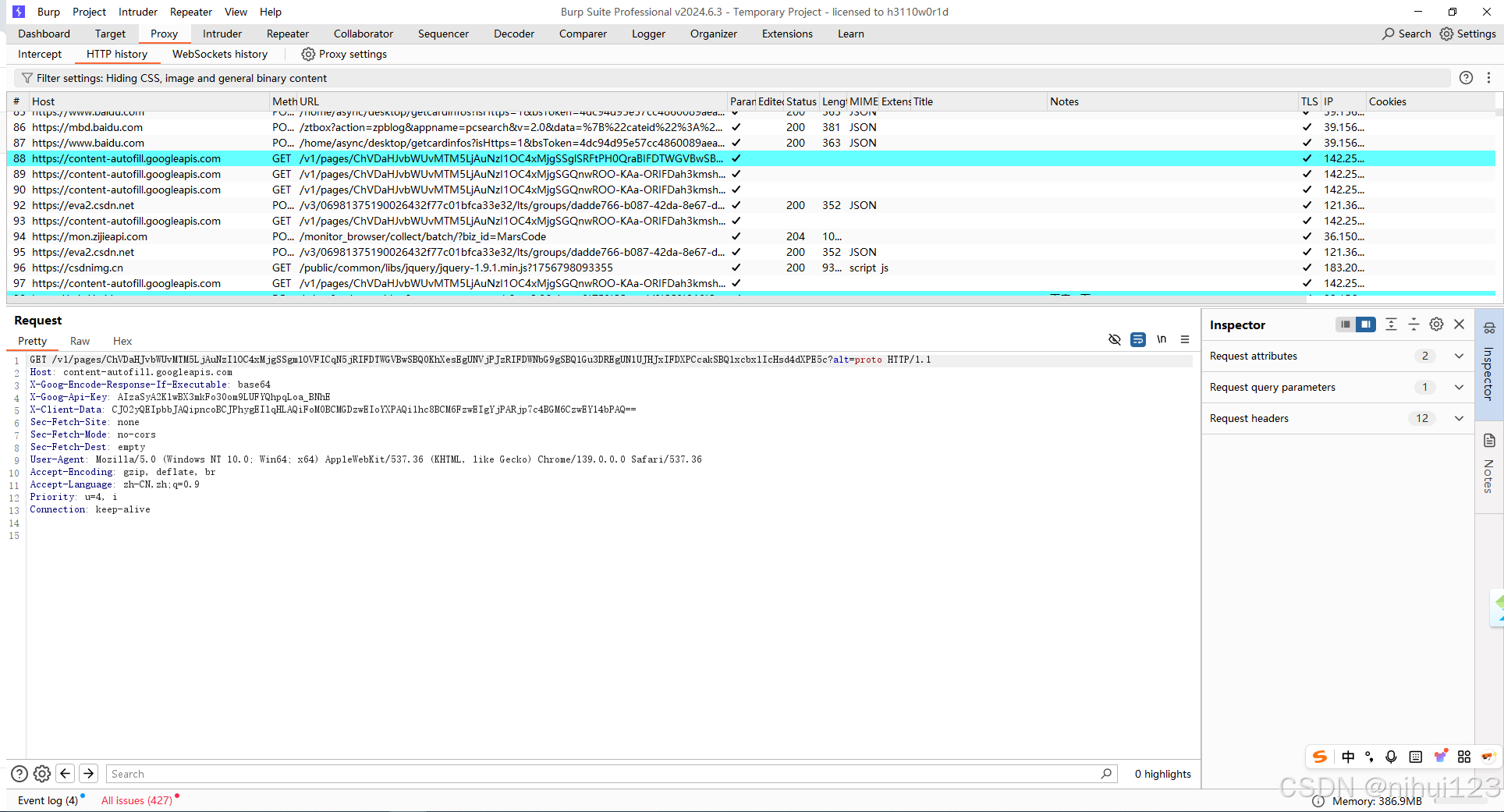
Task: Click the magnifier in the search field
Action: (x=1106, y=774)
